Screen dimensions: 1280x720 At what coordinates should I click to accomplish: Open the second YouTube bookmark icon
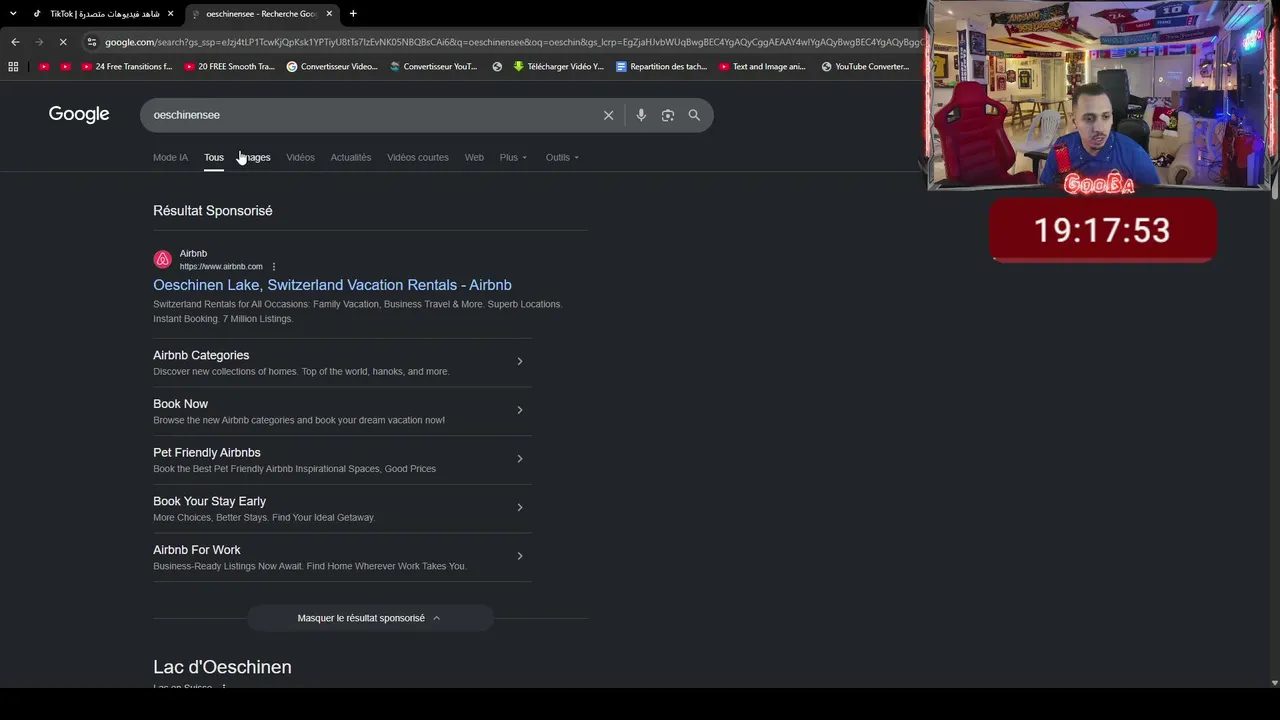(65, 67)
